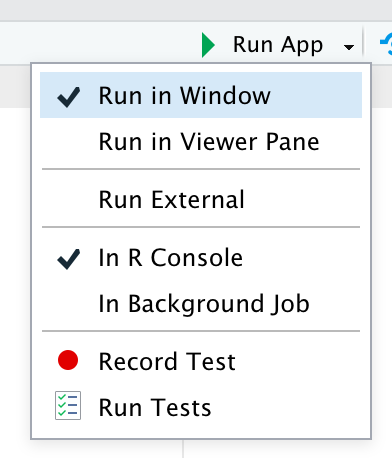392x458 pixels.
Task: Click the green Run App play icon
Action: tap(208, 45)
